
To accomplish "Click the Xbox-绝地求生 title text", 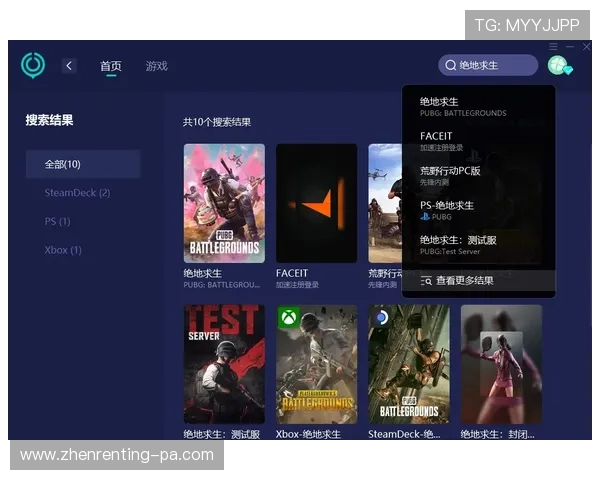I will click(x=308, y=434).
